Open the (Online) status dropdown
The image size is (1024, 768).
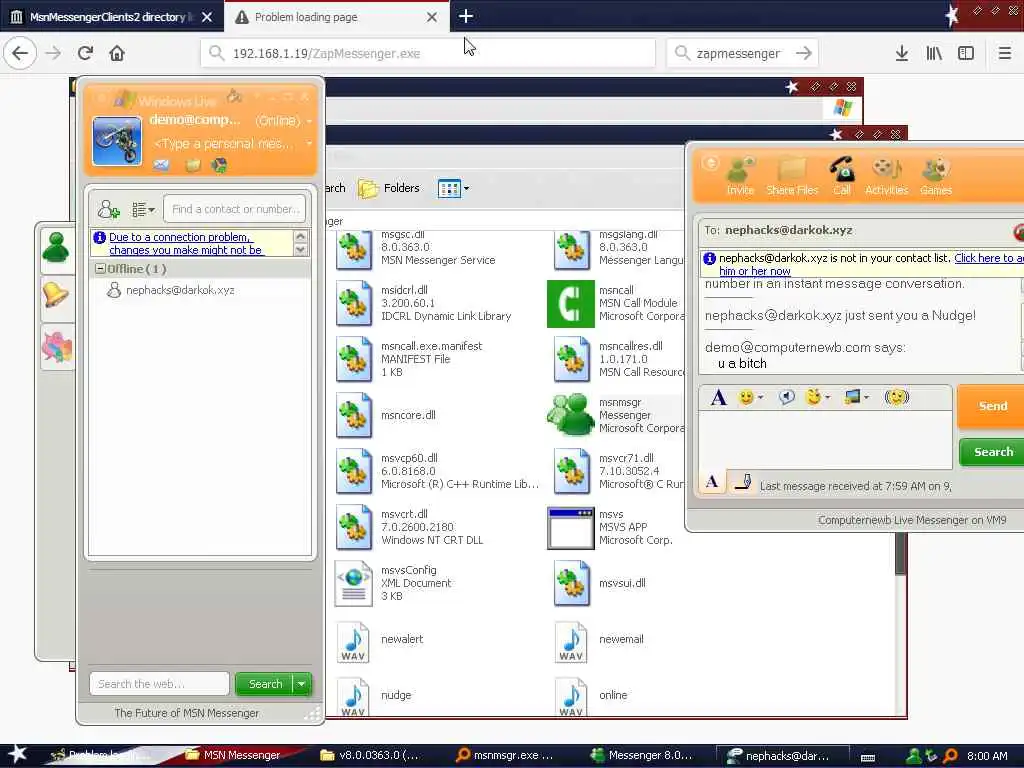pos(283,121)
